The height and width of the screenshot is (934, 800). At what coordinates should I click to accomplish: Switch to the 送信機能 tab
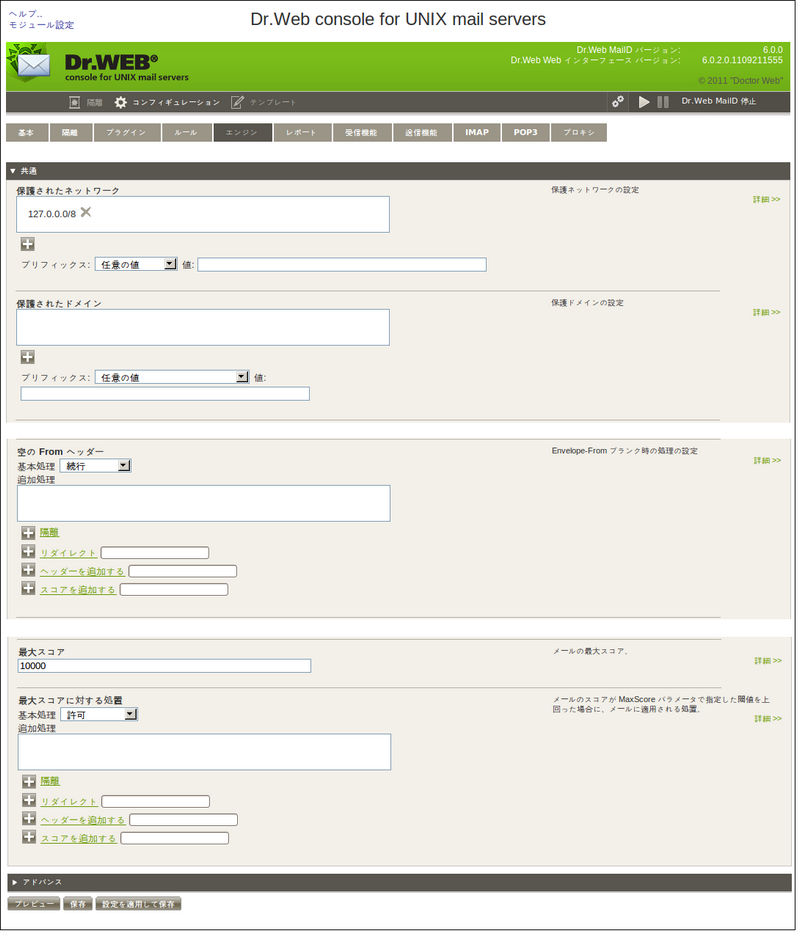click(x=422, y=132)
